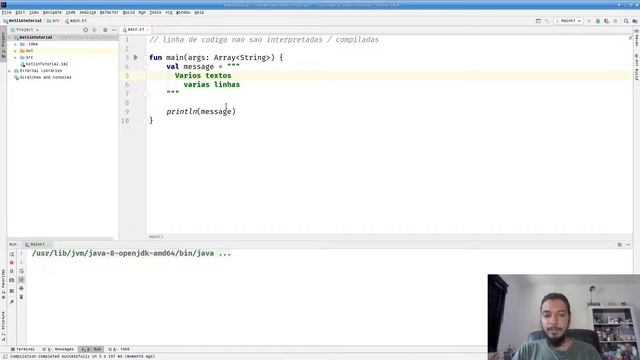The height and width of the screenshot is (360, 640).
Task: Click the Rerun icon in the Run panel
Action: click(11, 254)
